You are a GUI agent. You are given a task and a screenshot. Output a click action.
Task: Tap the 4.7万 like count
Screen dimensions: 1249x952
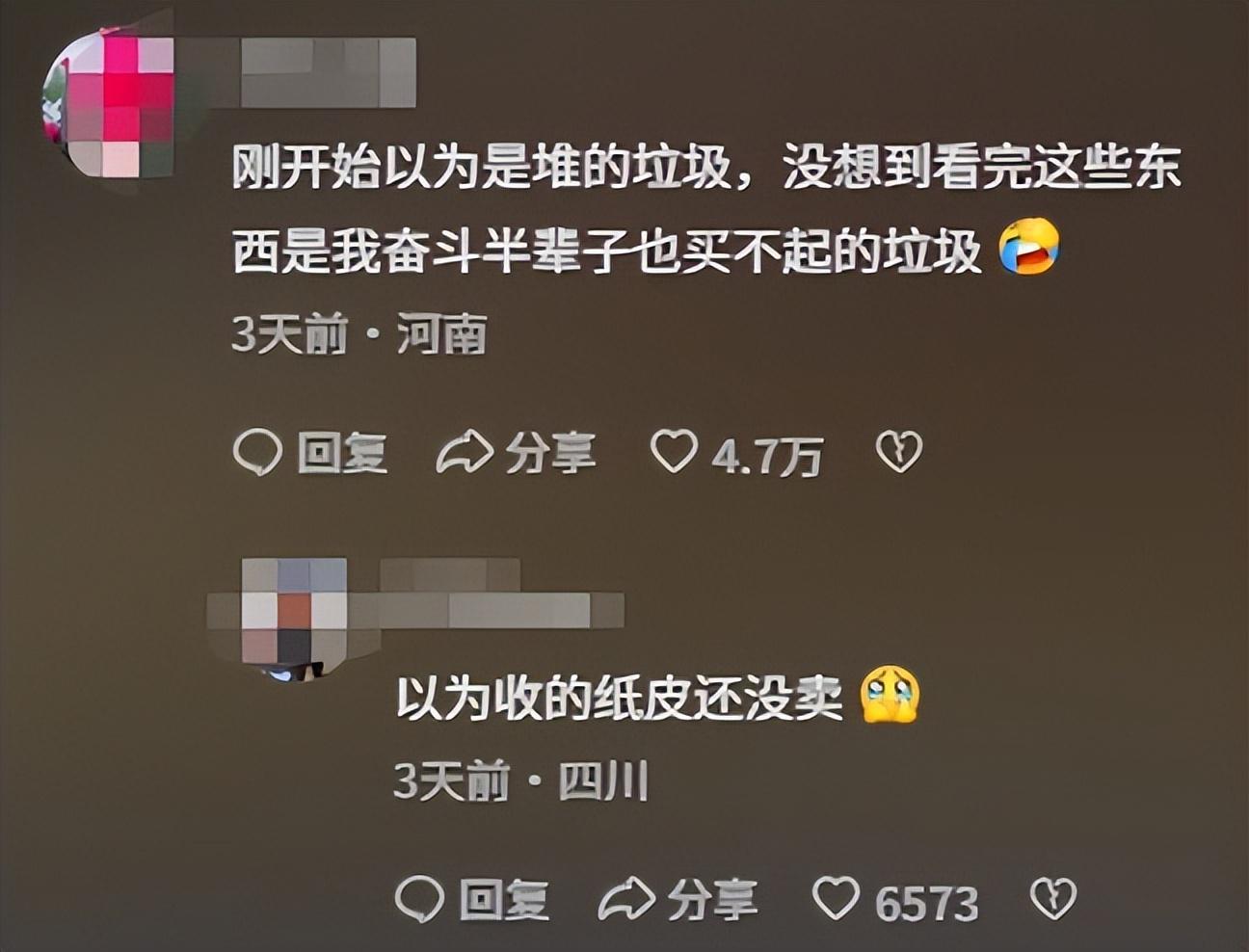point(767,455)
